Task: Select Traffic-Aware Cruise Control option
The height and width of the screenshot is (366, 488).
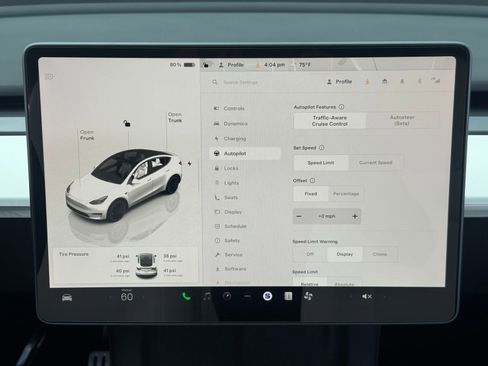Action: coord(330,121)
